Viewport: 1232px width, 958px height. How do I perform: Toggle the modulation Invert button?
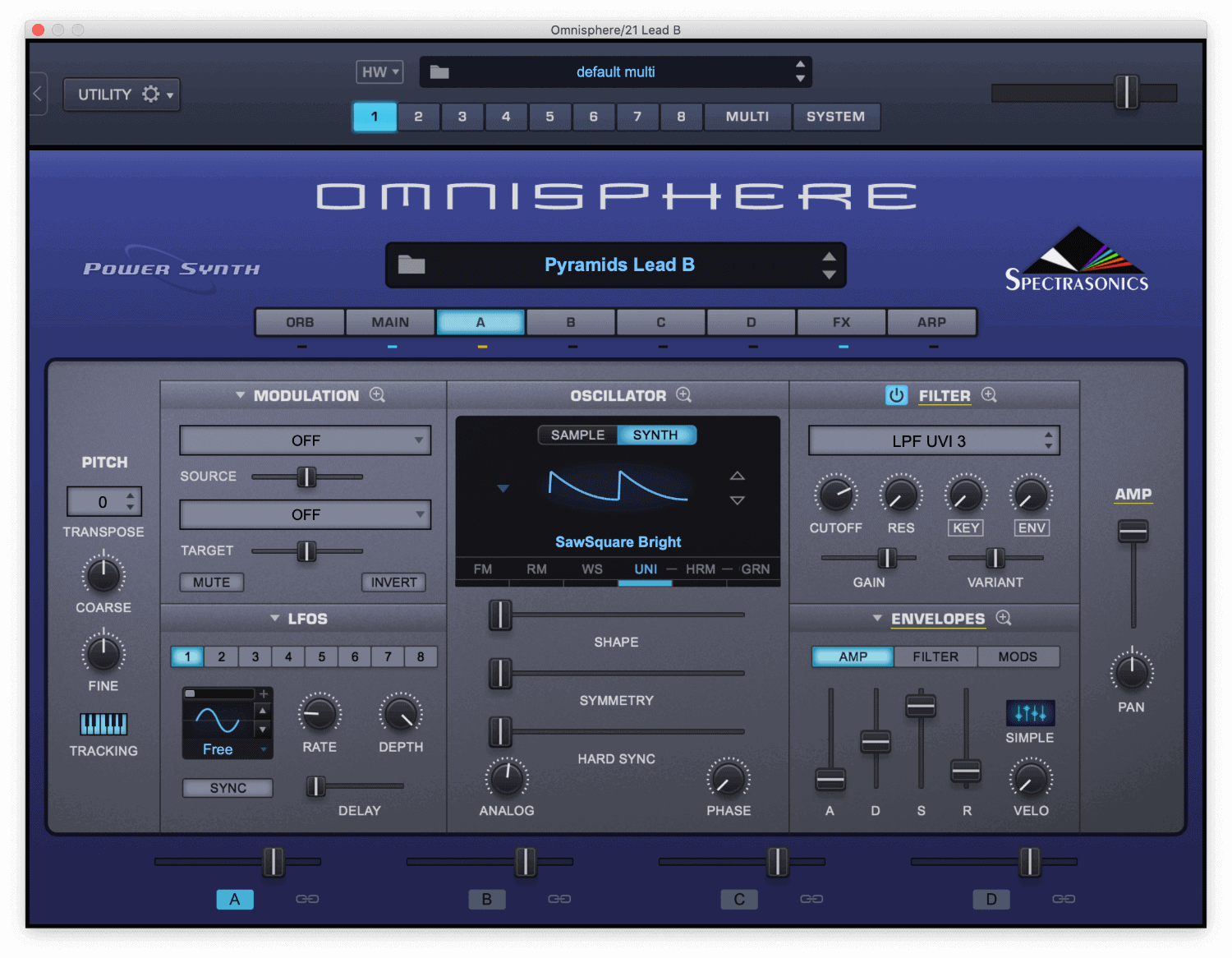[393, 583]
